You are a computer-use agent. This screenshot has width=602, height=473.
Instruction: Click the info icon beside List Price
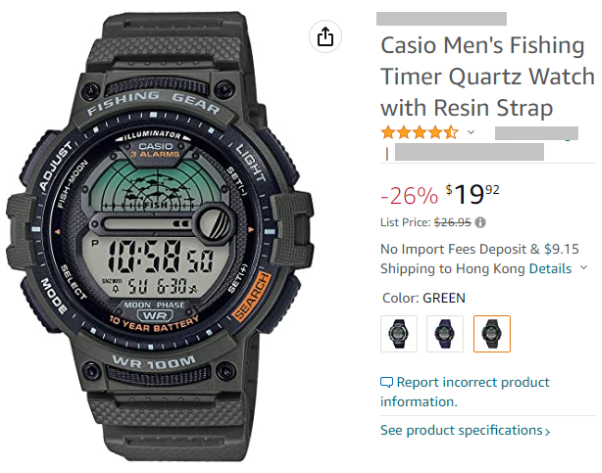pyautogui.click(x=481, y=222)
